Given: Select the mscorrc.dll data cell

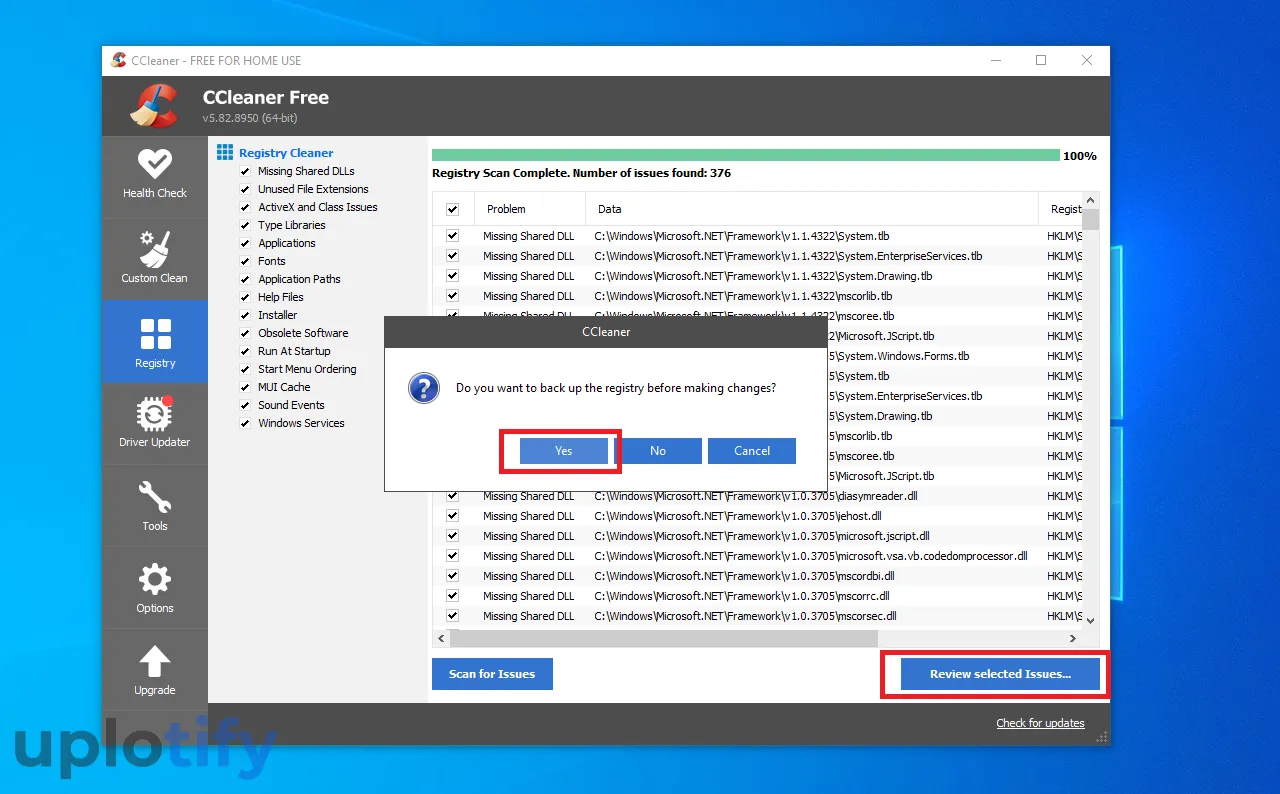Looking at the screenshot, I should tap(742, 596).
